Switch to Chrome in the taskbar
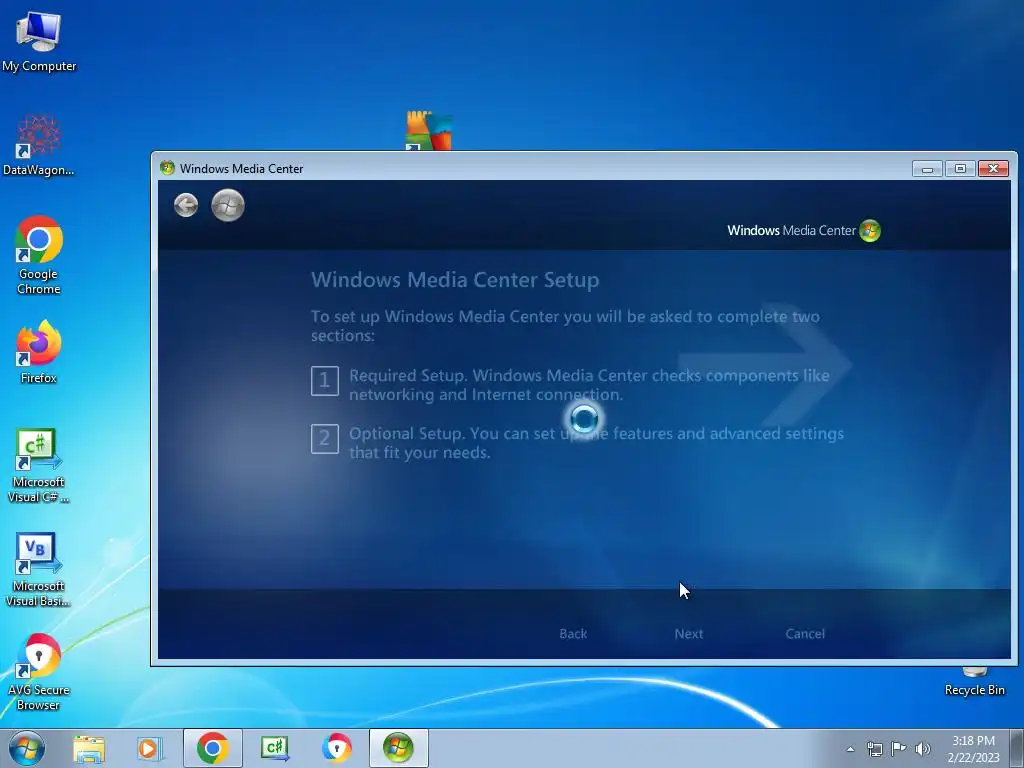Screen dimensions: 1024x768 (212, 748)
